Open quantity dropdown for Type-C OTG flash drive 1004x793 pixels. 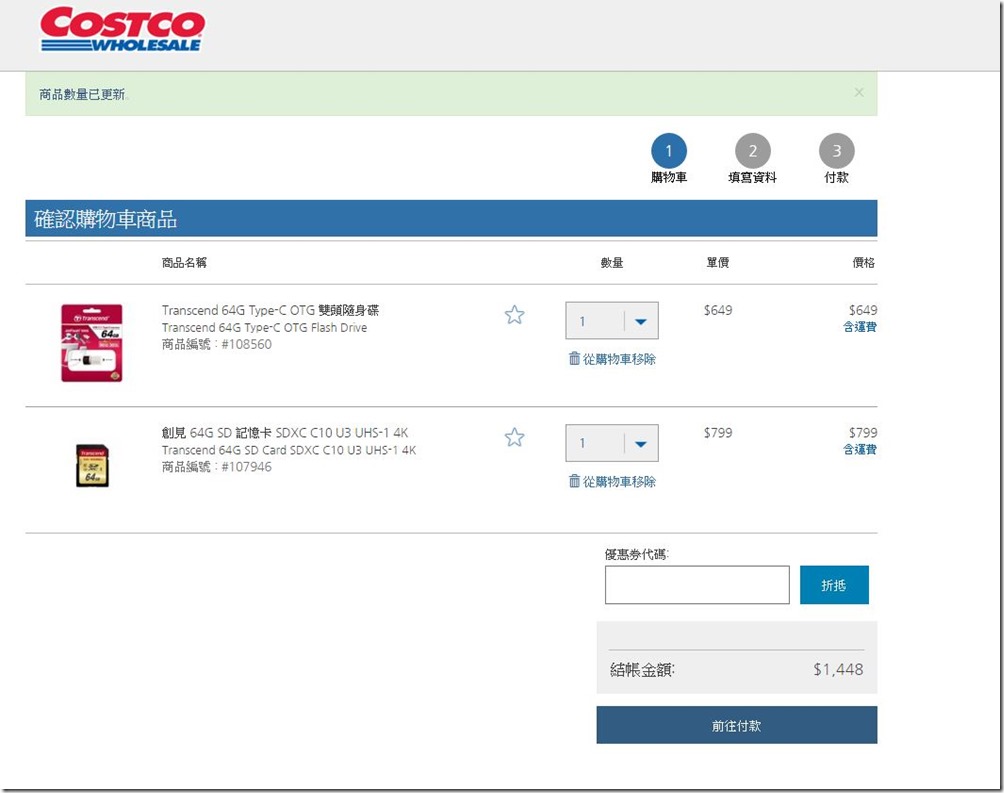[611, 320]
